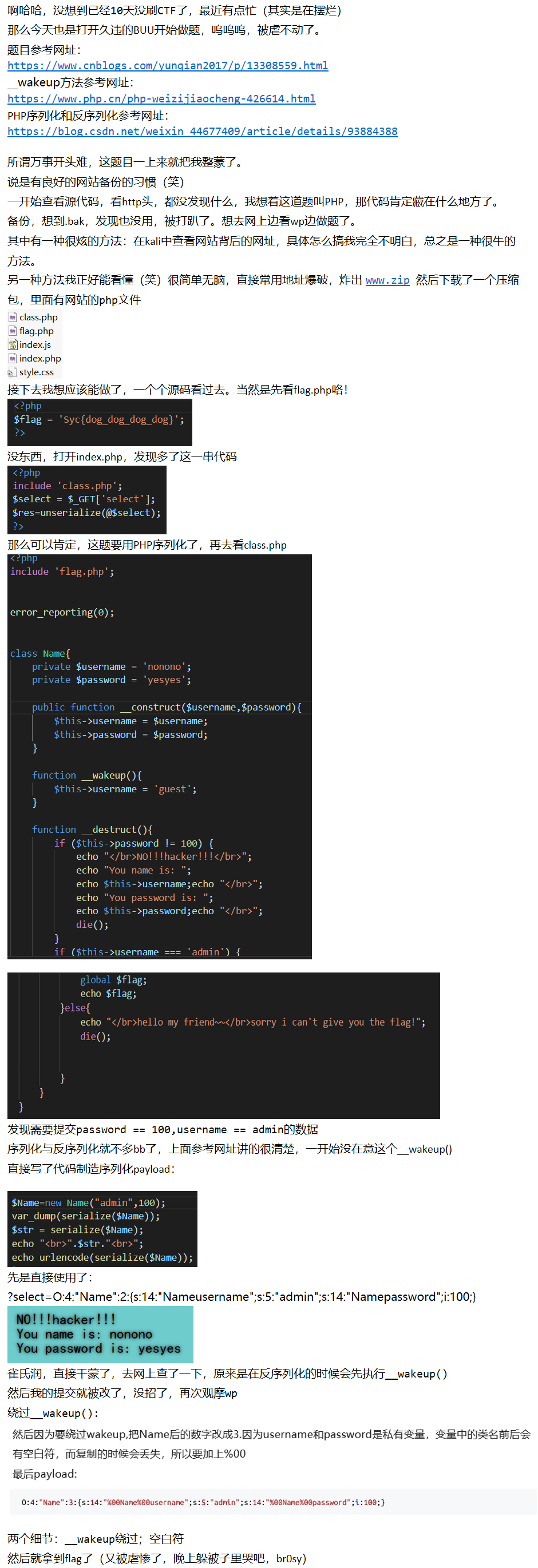This screenshot has height=1568, width=538.
Task: Click the '最后payload:' text
Action: 45,1474
